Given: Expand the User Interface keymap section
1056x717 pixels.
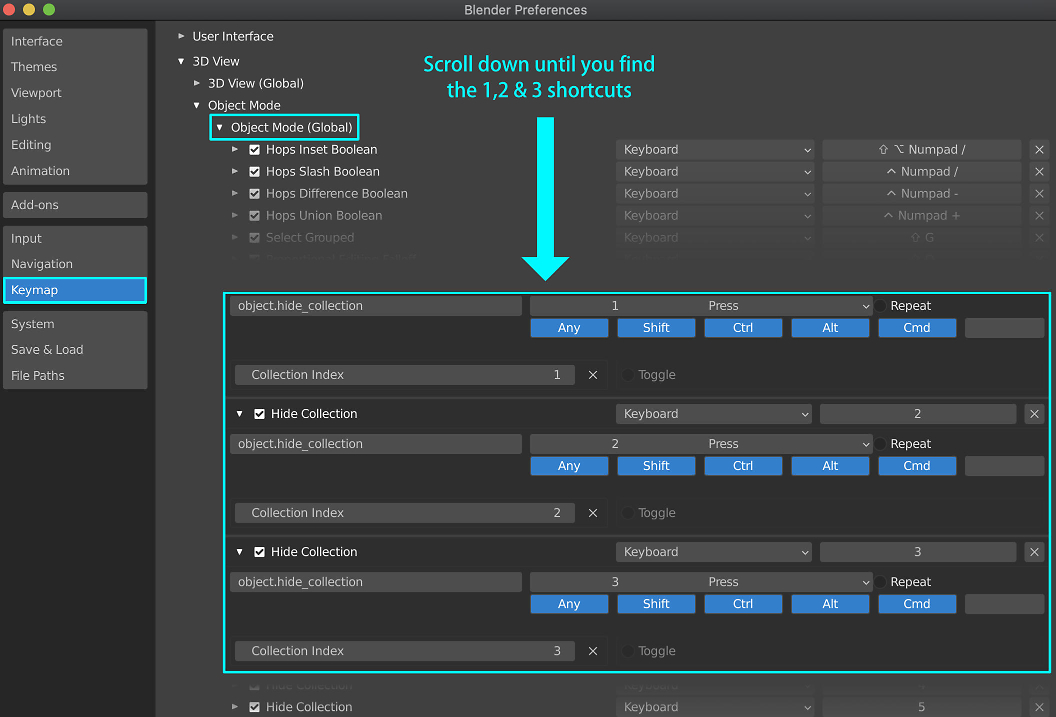Looking at the screenshot, I should pos(181,36).
